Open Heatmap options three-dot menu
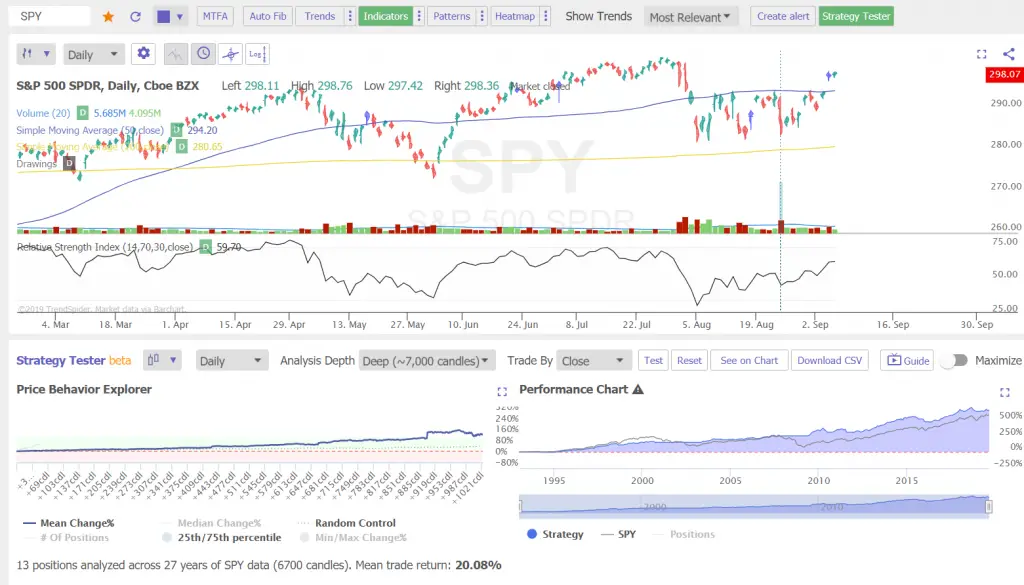The width and height of the screenshot is (1024, 585). (546, 16)
